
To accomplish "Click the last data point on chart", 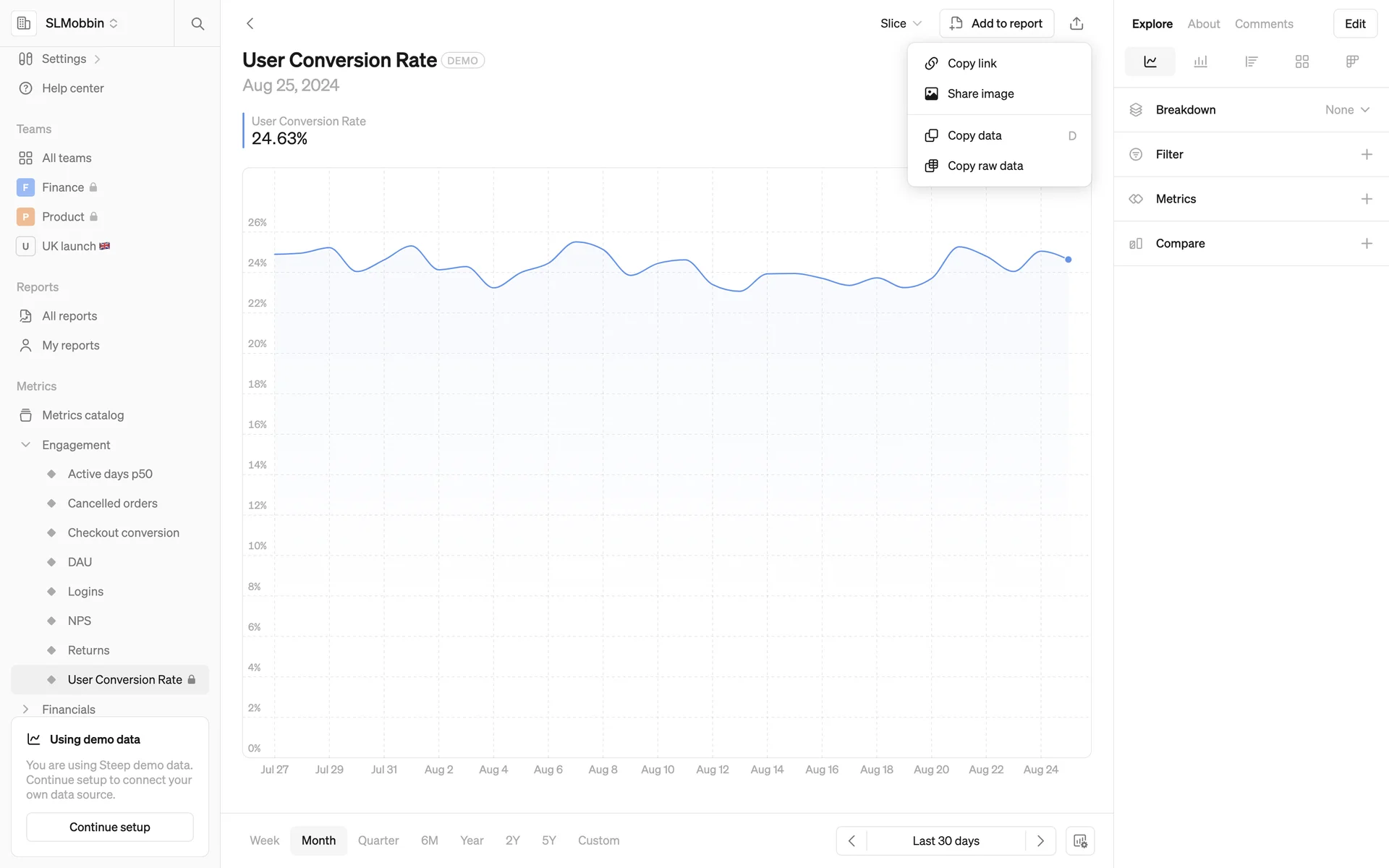I will tap(1068, 259).
